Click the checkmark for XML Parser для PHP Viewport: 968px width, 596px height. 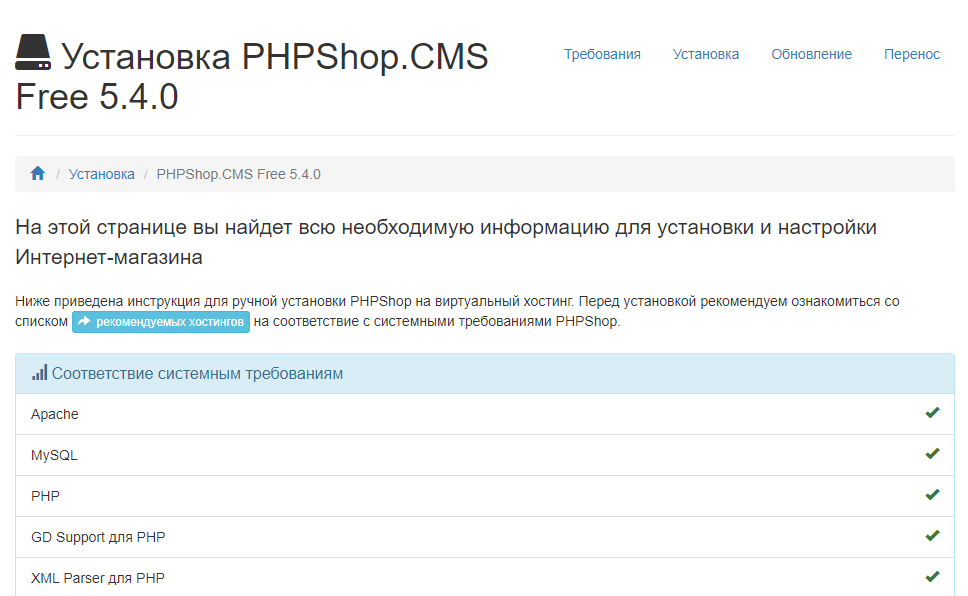[x=932, y=577]
